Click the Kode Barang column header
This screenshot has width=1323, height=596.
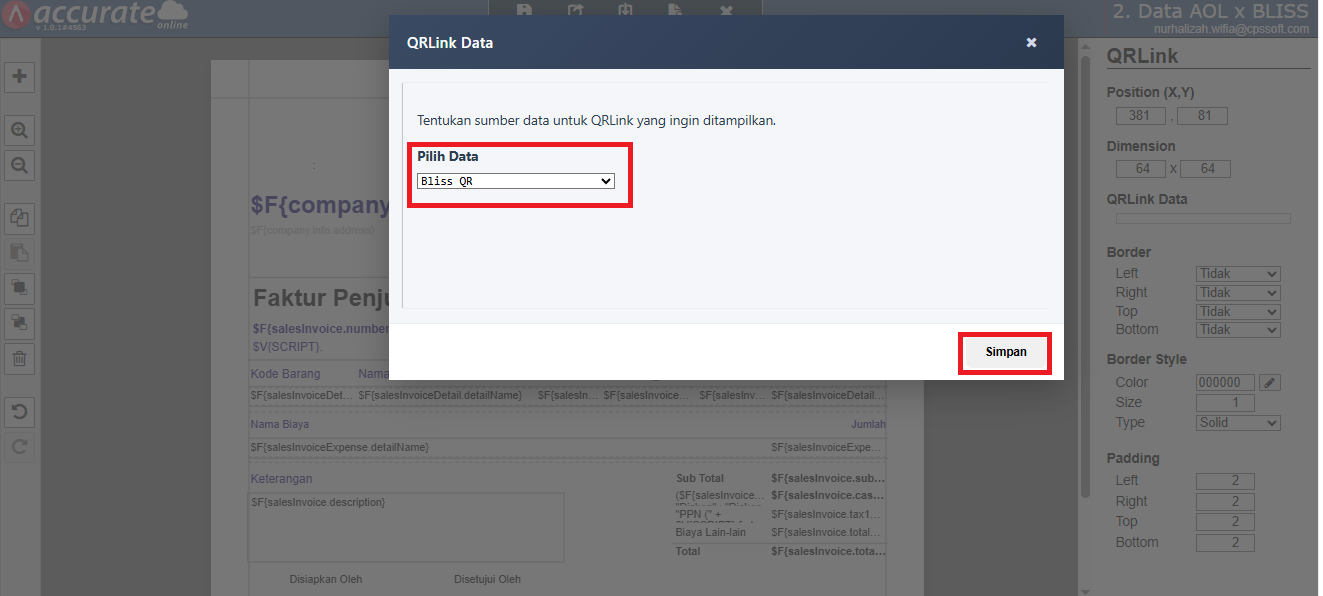click(x=285, y=374)
